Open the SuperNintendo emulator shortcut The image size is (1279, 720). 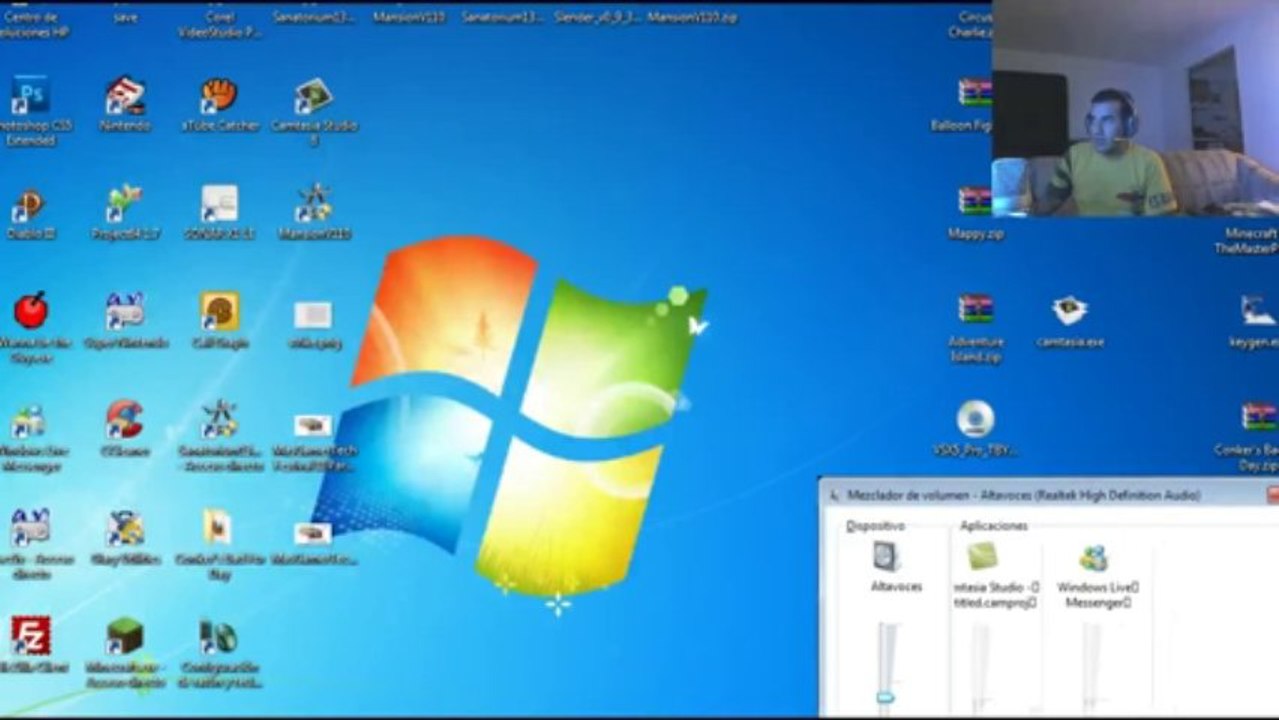click(x=125, y=311)
